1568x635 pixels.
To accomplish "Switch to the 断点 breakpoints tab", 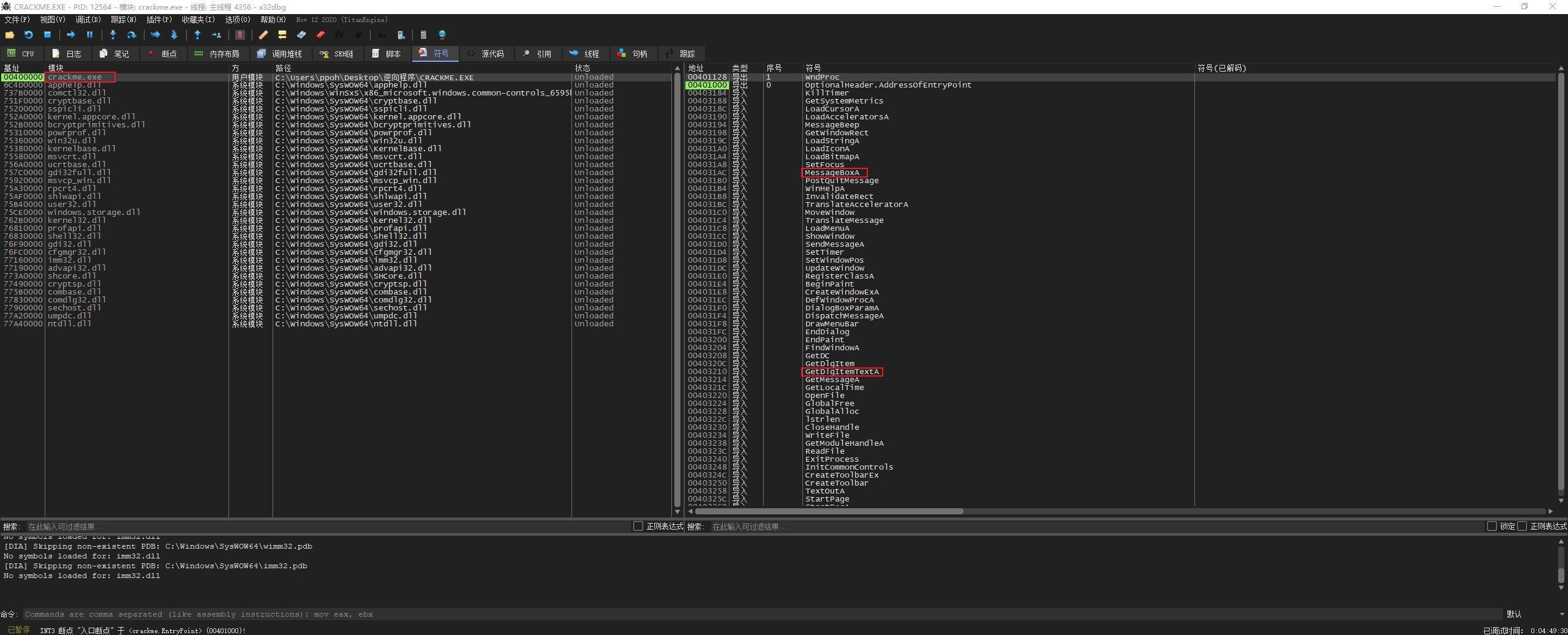I will [x=162, y=54].
